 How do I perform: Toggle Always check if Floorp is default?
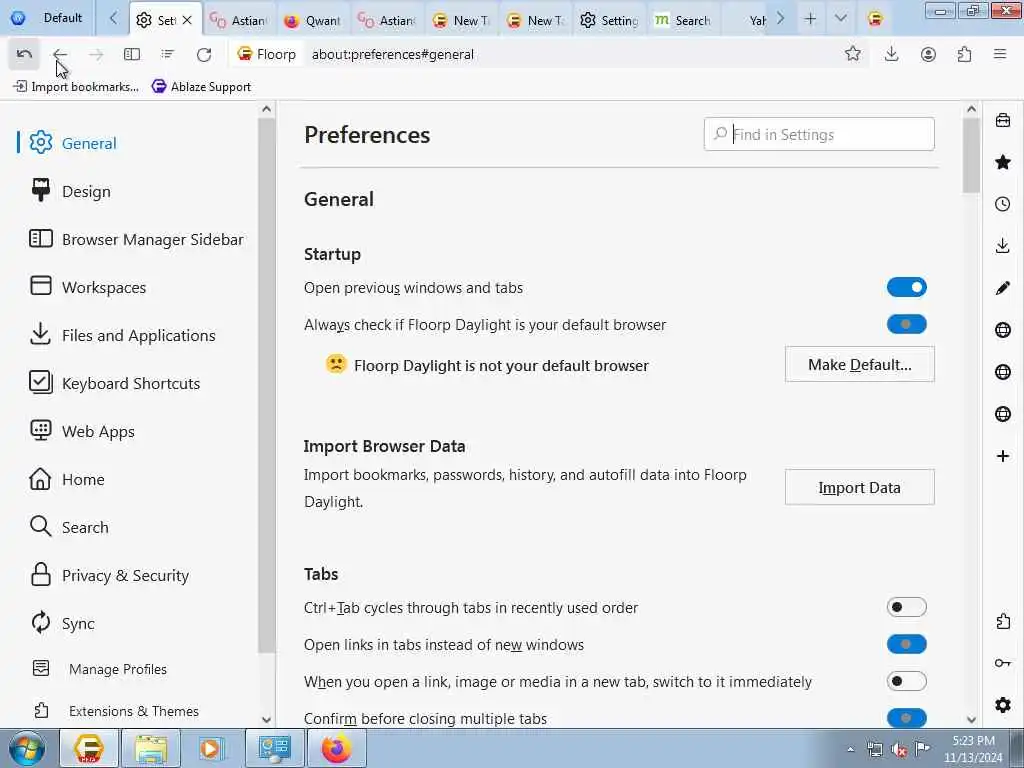[906, 325]
